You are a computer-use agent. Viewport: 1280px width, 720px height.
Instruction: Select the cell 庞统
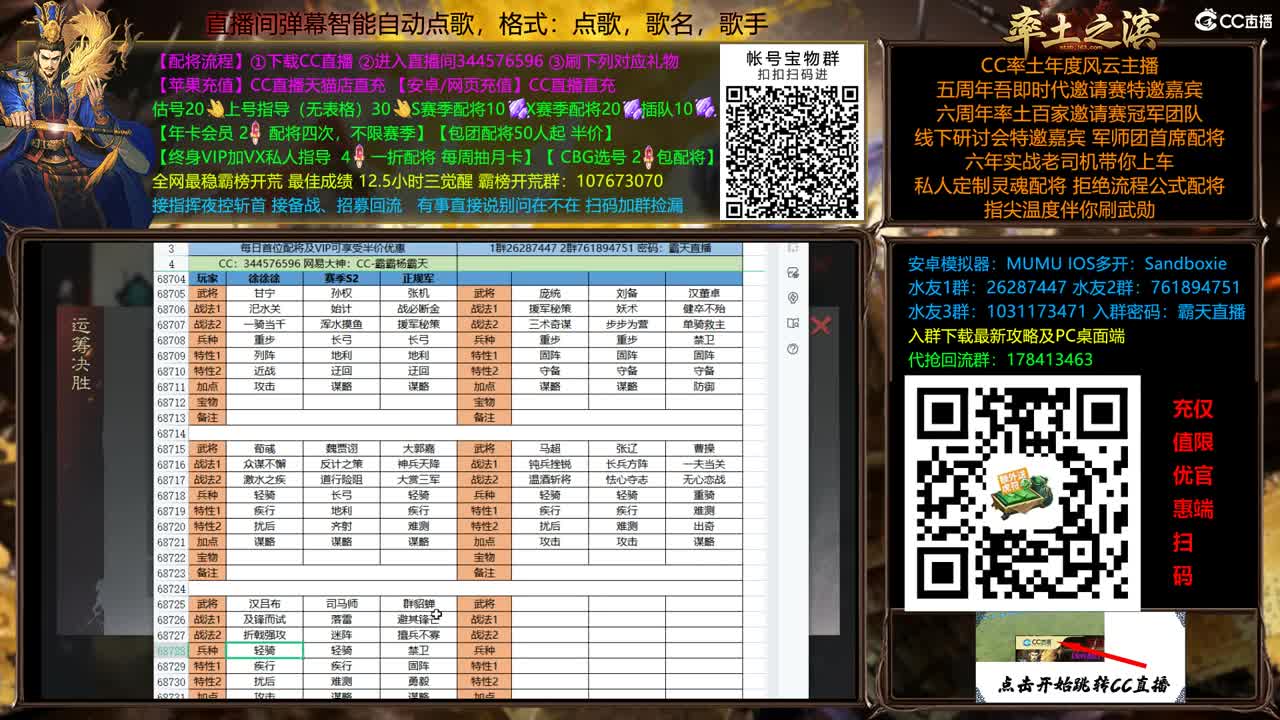(x=550, y=294)
